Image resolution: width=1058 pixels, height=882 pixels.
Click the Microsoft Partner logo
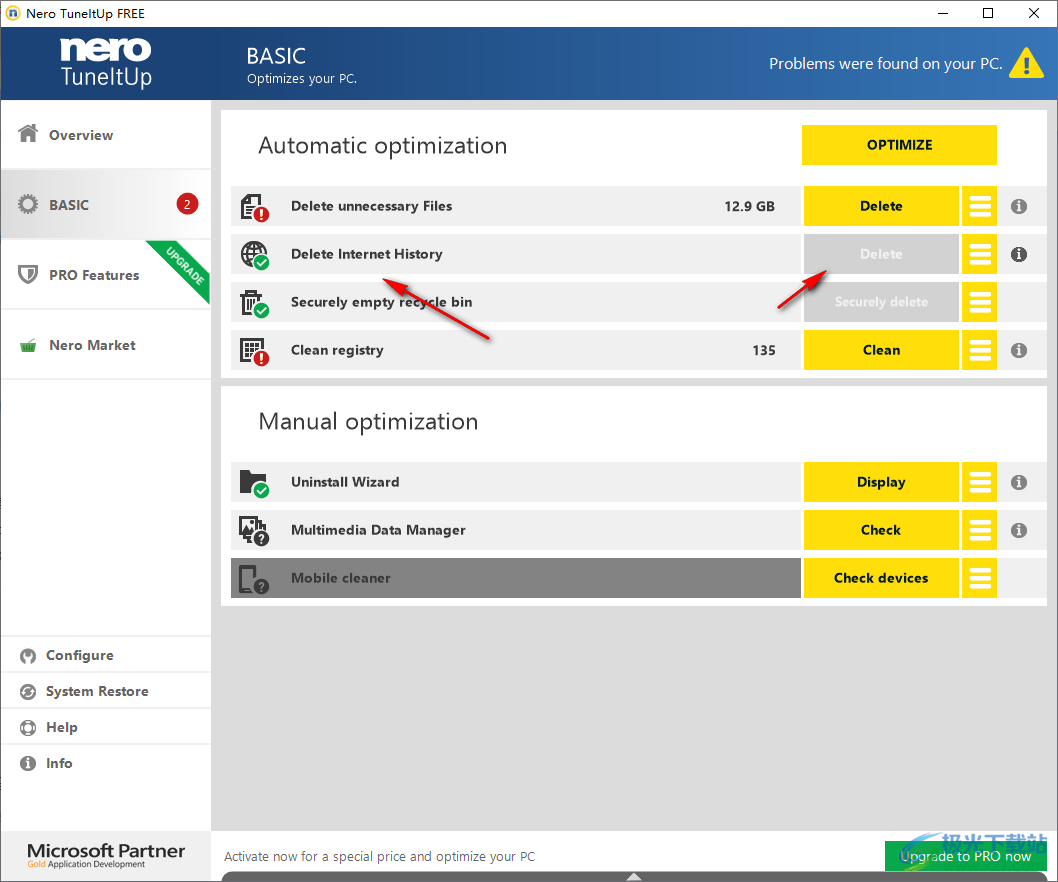(x=106, y=855)
